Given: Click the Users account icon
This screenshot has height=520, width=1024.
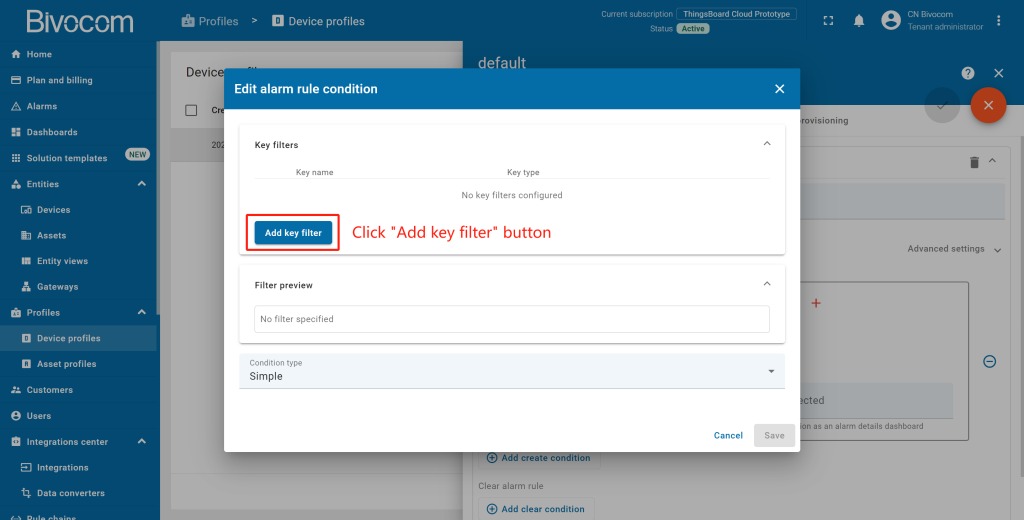Looking at the screenshot, I should point(16,415).
